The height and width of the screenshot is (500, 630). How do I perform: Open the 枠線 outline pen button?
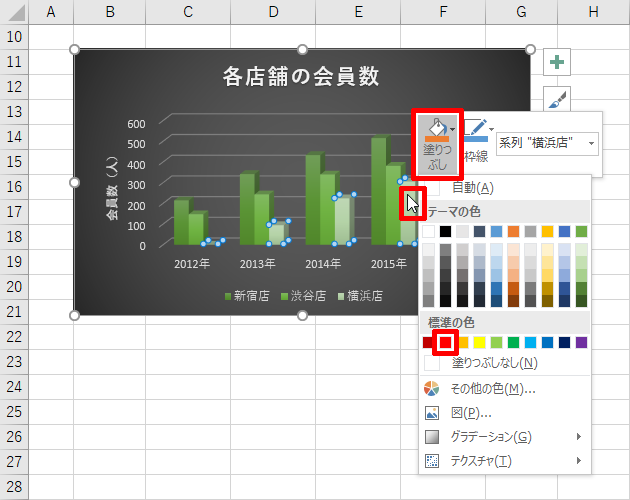[x=477, y=141]
